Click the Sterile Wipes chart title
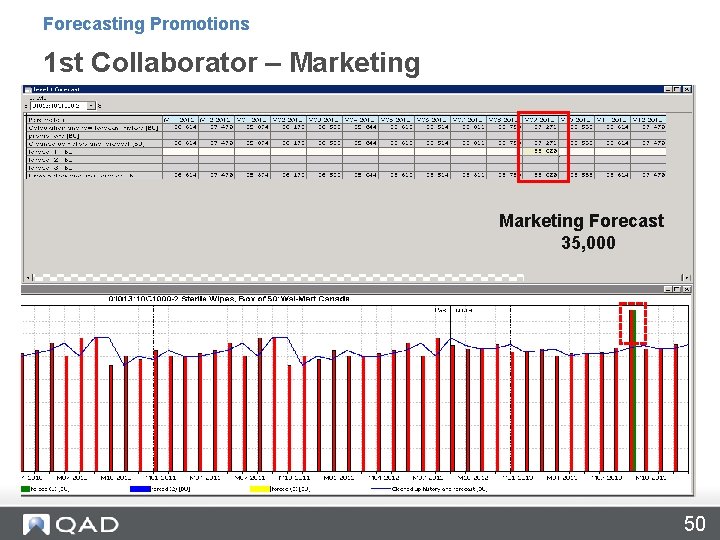 point(229,298)
